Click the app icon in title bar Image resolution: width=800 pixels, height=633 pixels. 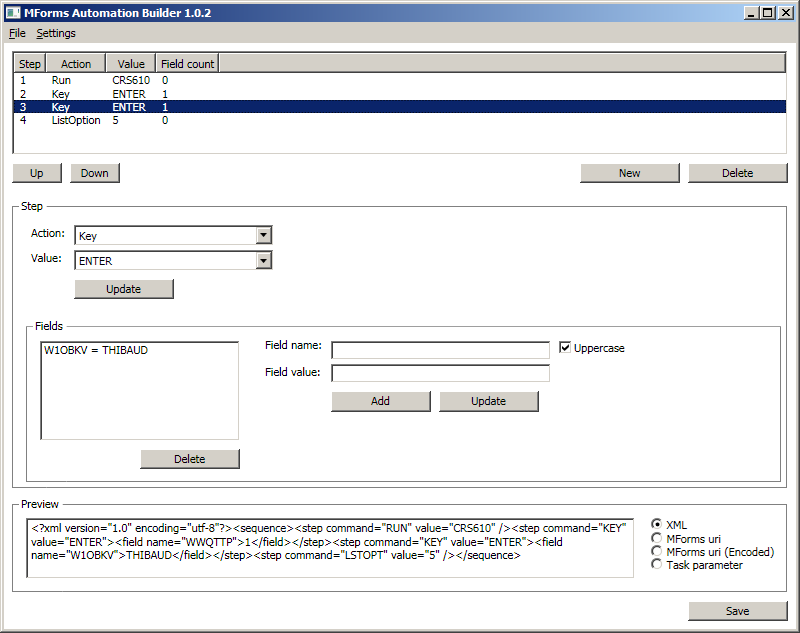click(11, 12)
